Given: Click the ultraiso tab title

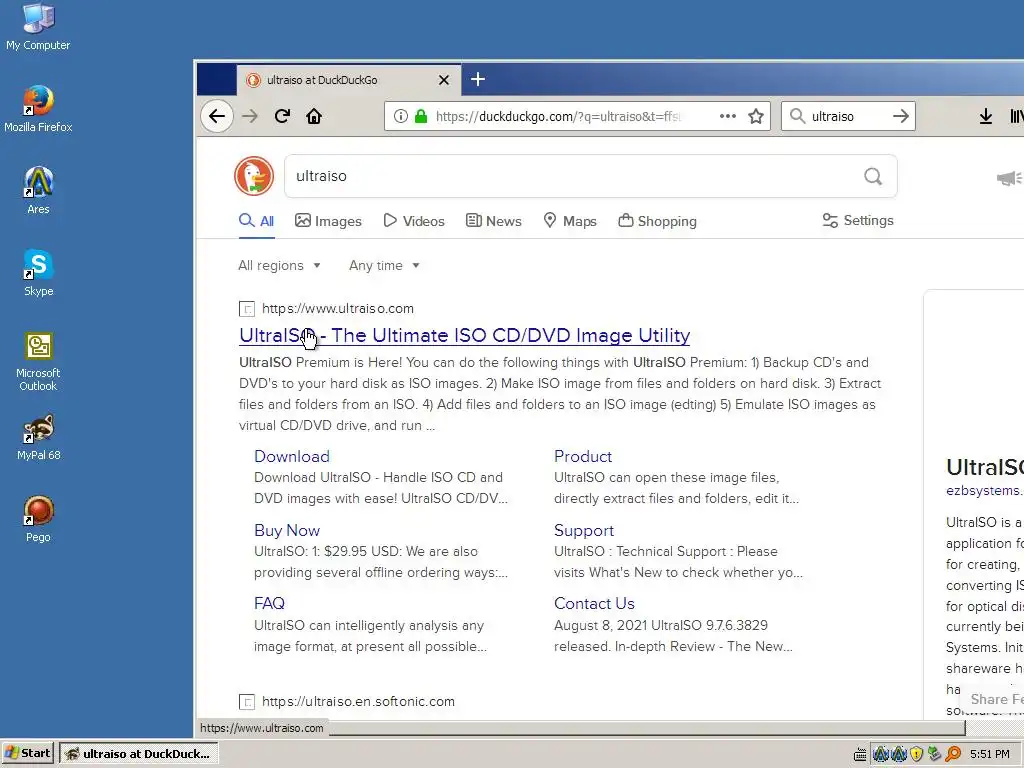Looking at the screenshot, I should (322, 80).
